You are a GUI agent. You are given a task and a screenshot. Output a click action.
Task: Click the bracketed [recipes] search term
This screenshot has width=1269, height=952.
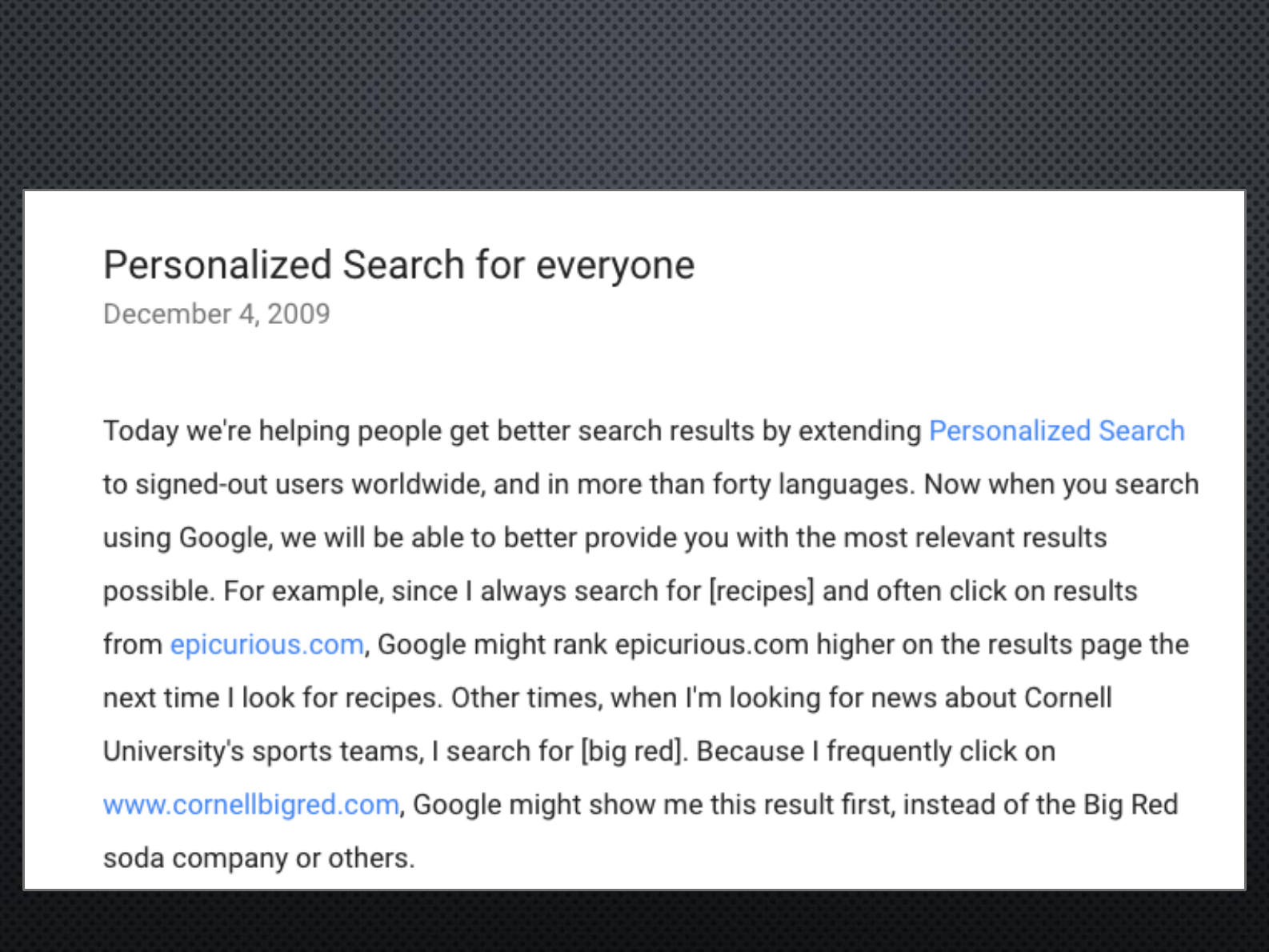(x=762, y=591)
